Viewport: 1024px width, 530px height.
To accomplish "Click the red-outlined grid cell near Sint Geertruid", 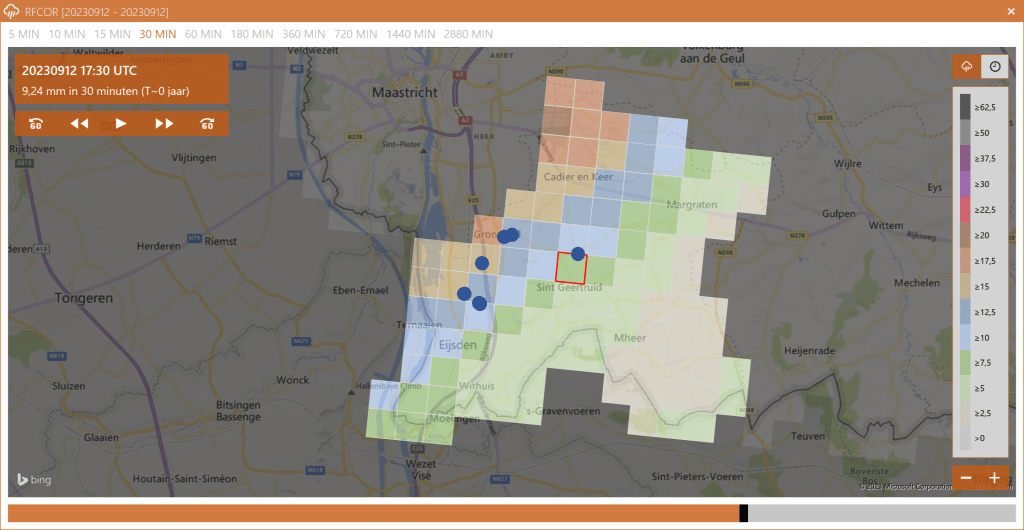I will click(x=570, y=267).
